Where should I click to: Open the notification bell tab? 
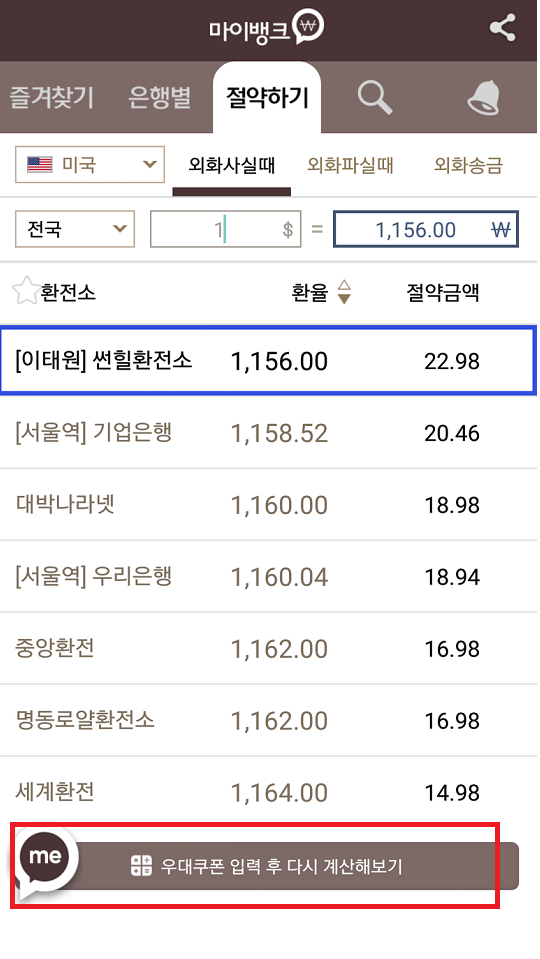484,98
